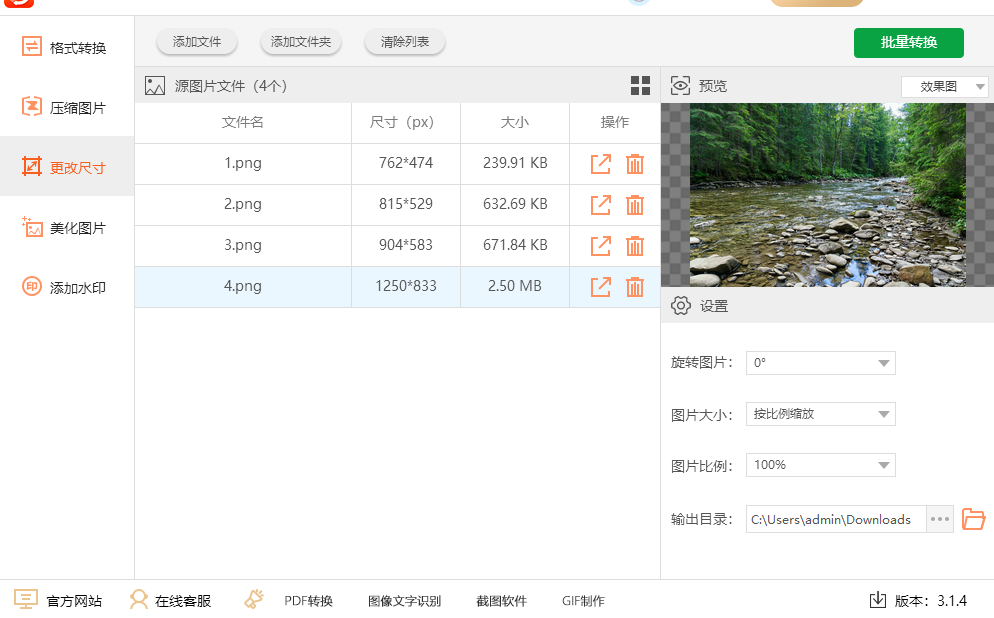
Task: Open the 截图软件 footer link
Action: click(501, 601)
